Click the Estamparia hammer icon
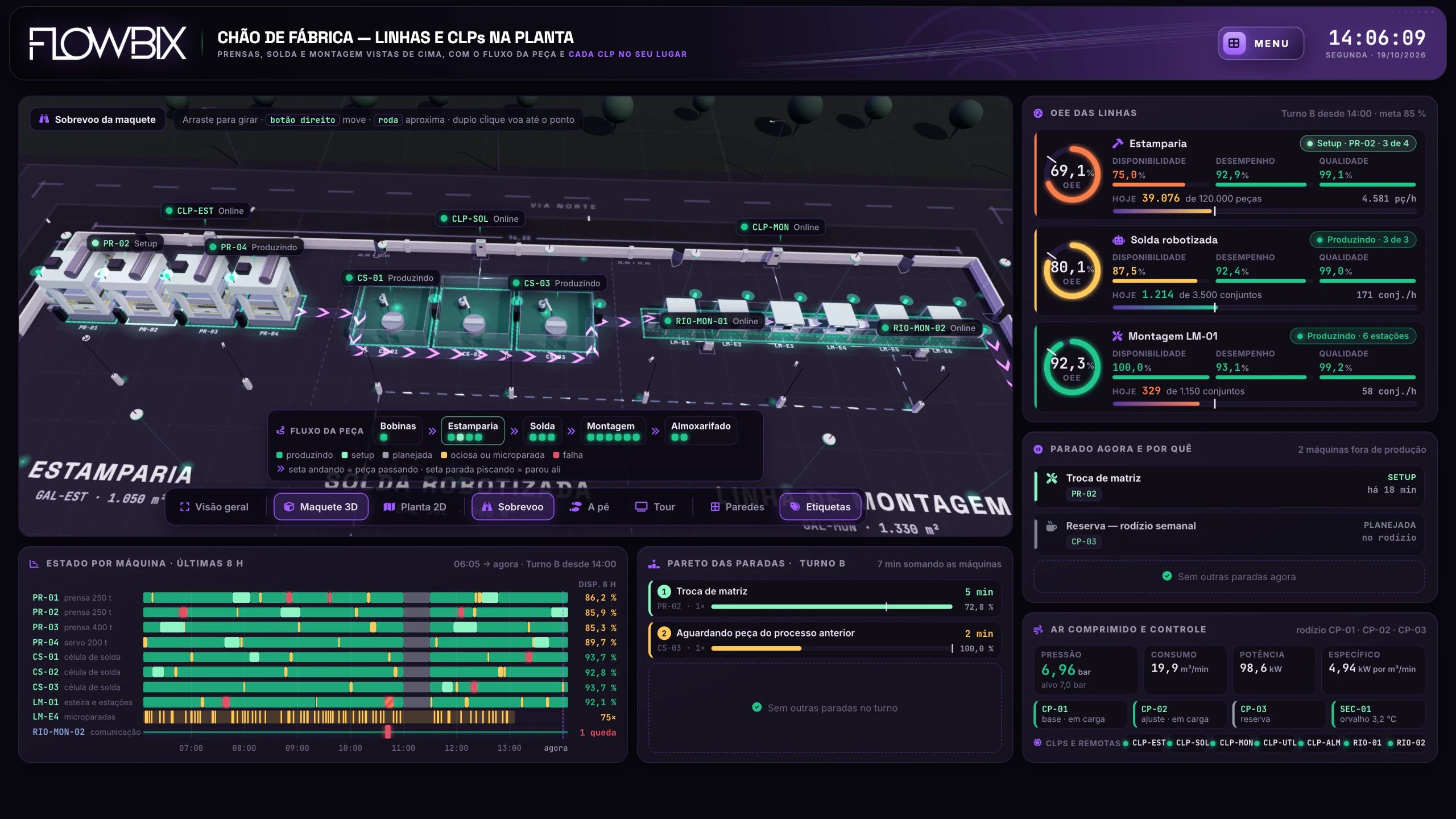 1118,143
